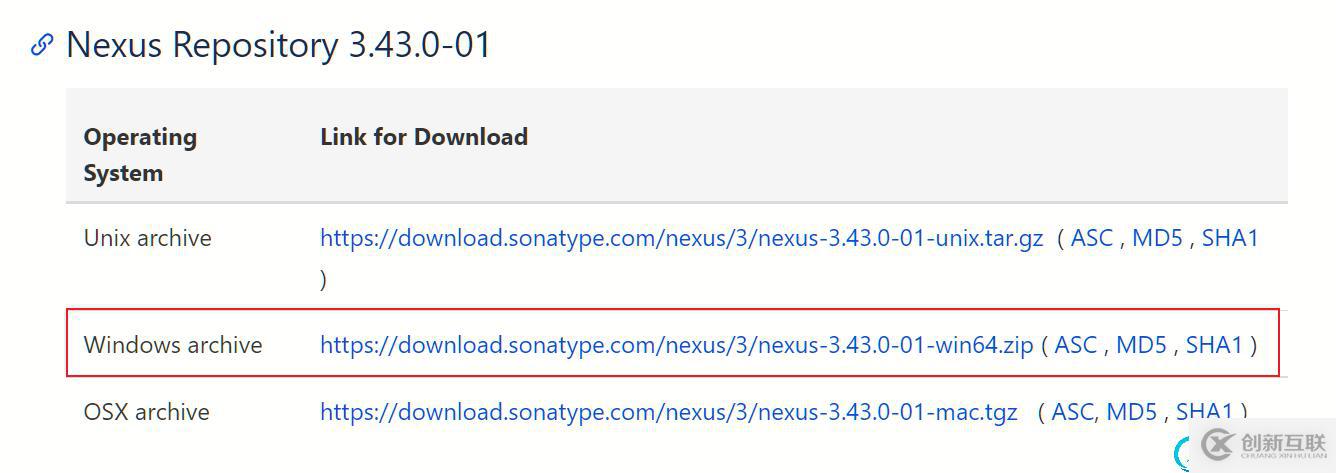This screenshot has width=1336, height=473.
Task: Download the nexus-3.43.0-01-mac.tgz file
Action: 668,412
